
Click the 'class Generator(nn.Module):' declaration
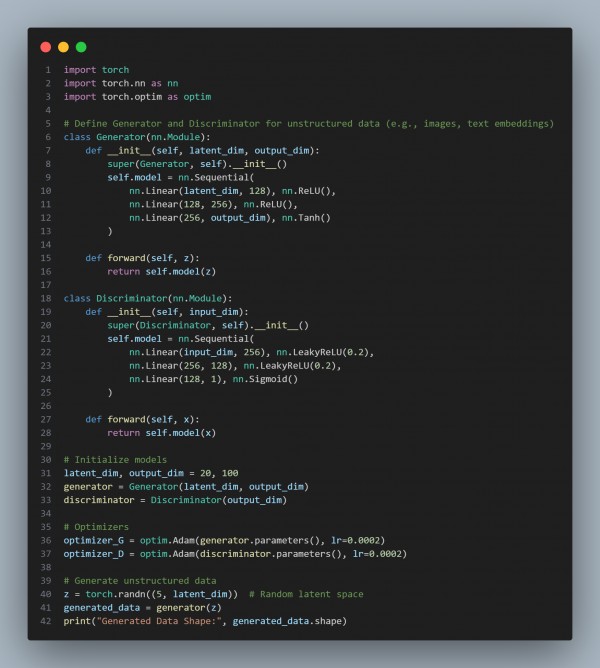pyautogui.click(x=137, y=137)
